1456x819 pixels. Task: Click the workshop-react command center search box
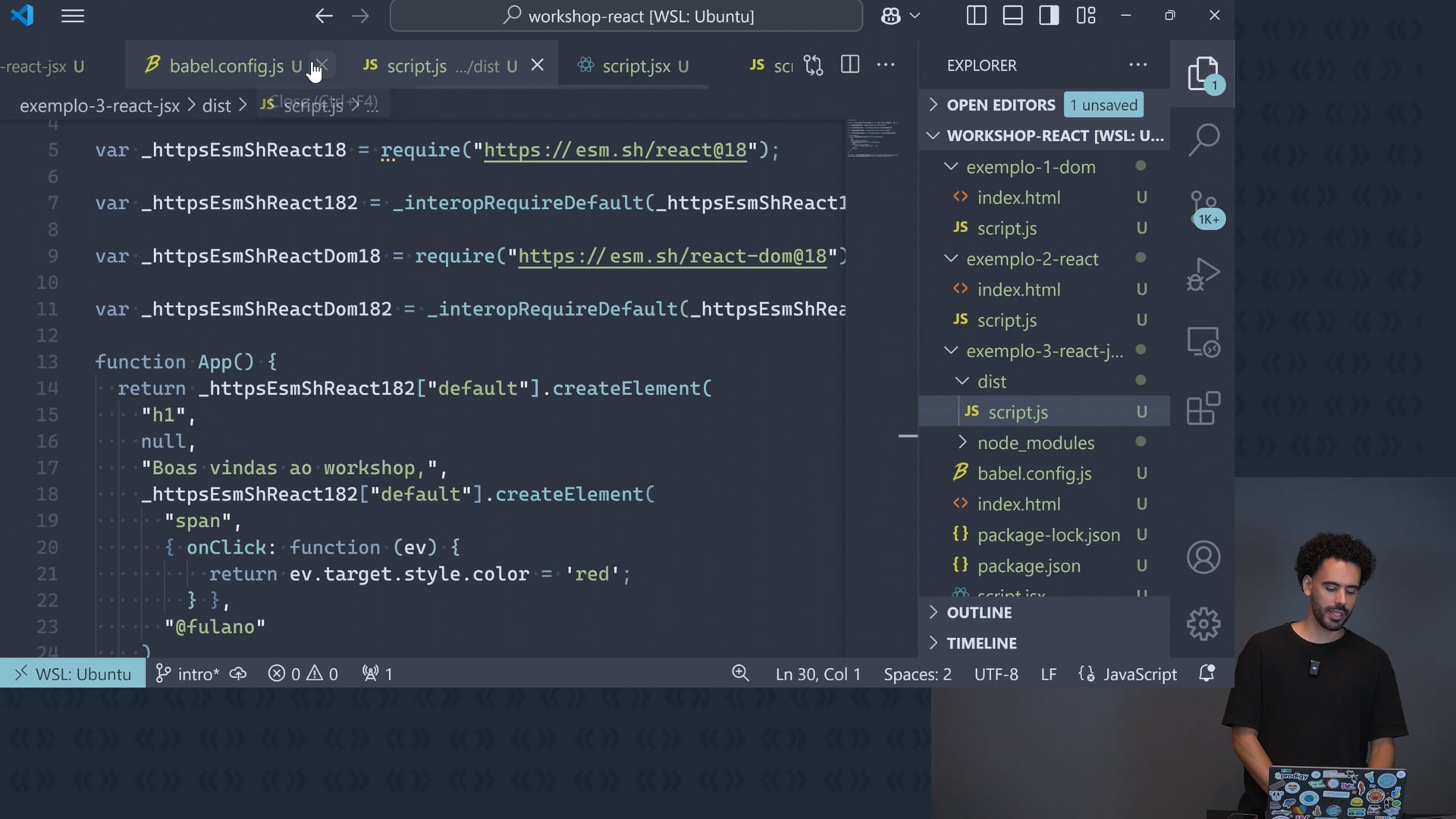point(626,16)
